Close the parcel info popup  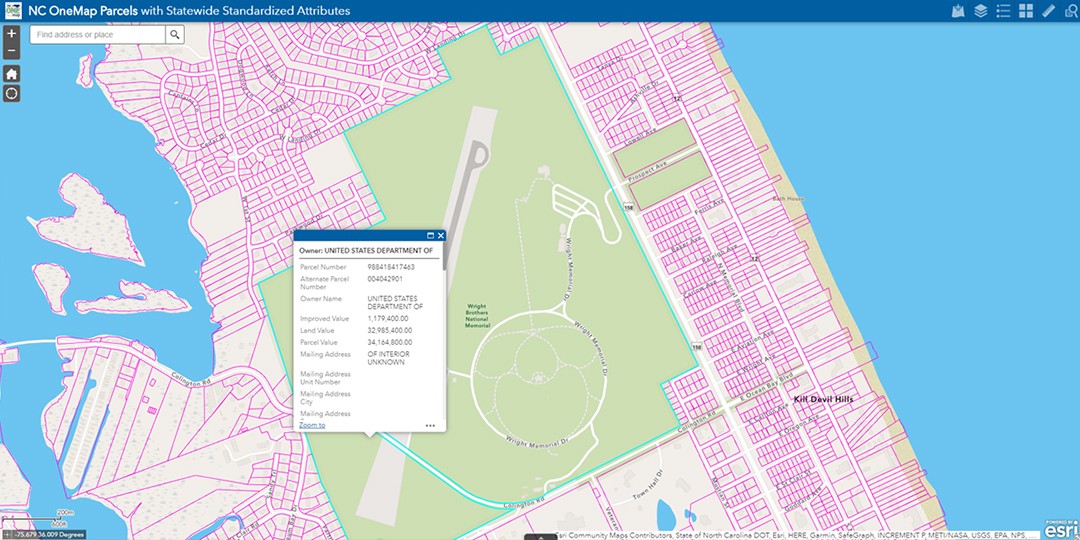pos(441,236)
